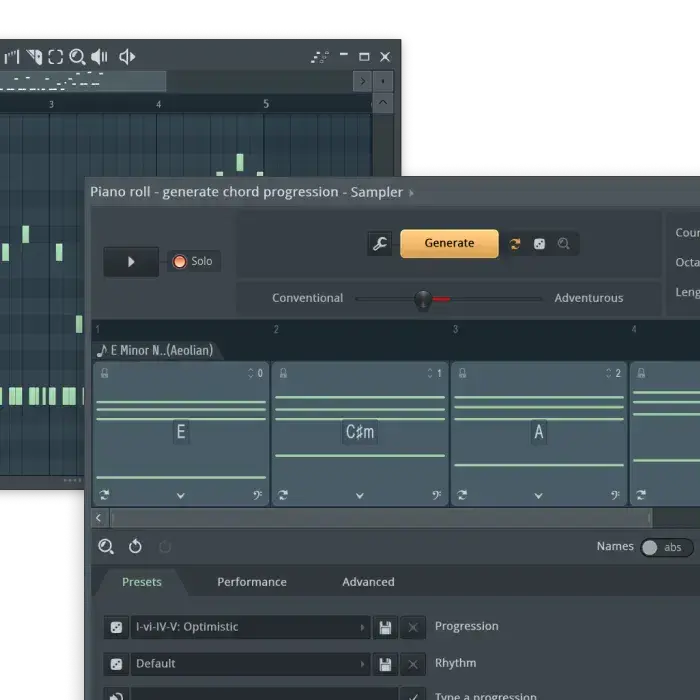
Task: Toggle the lock on the E chord card
Action: 104,373
